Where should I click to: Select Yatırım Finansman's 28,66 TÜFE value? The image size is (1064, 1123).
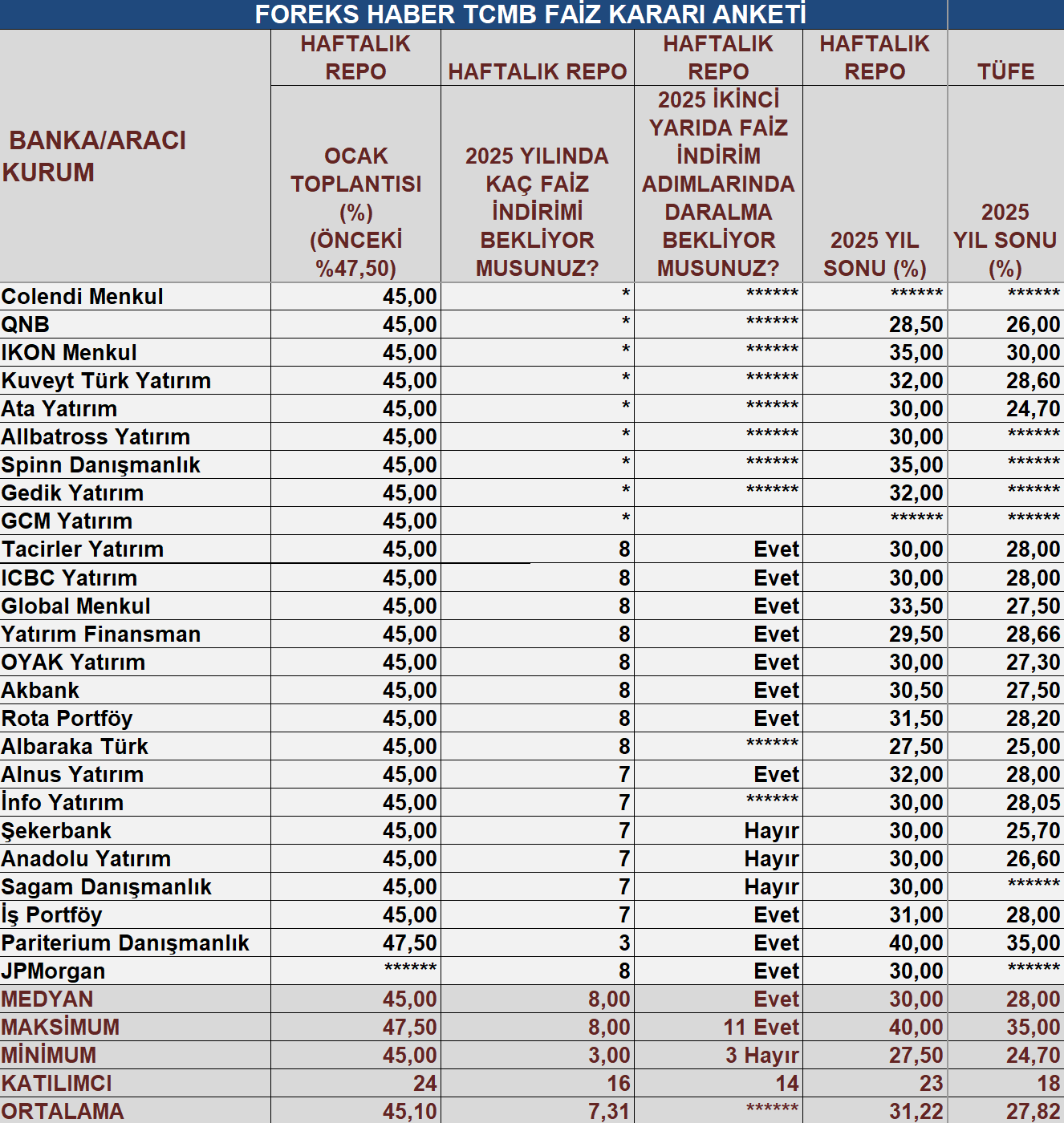tap(1033, 634)
